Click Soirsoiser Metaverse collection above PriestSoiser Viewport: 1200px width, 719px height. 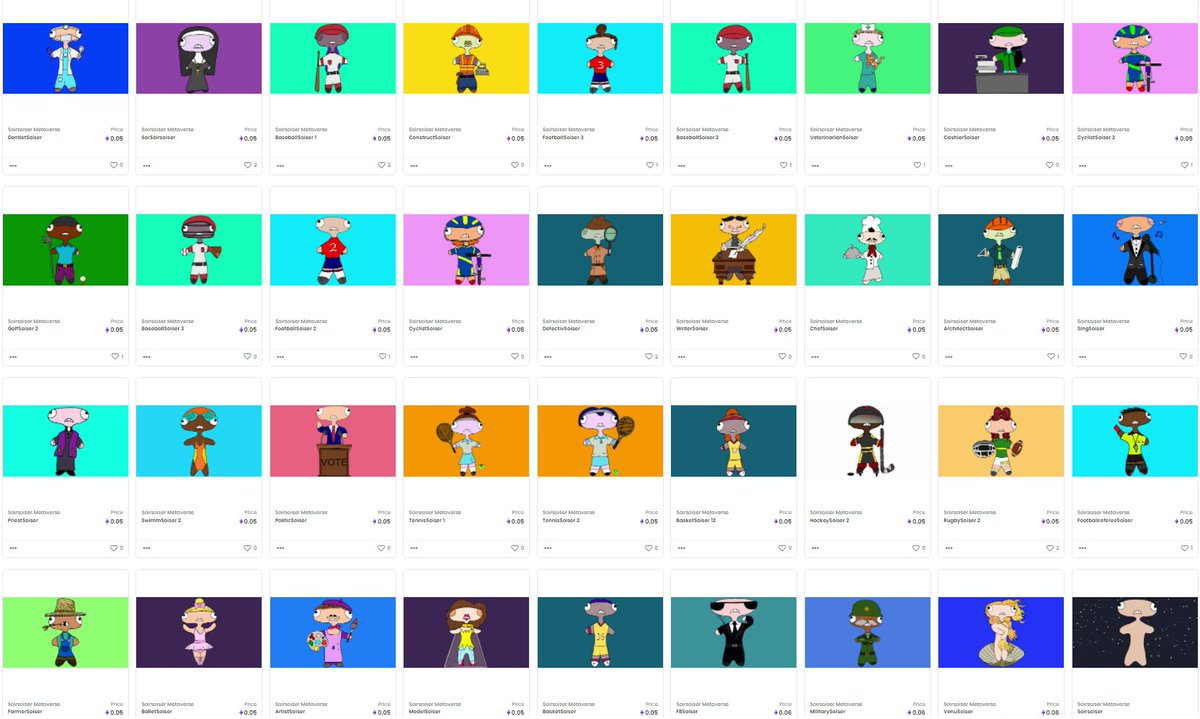coord(34,513)
